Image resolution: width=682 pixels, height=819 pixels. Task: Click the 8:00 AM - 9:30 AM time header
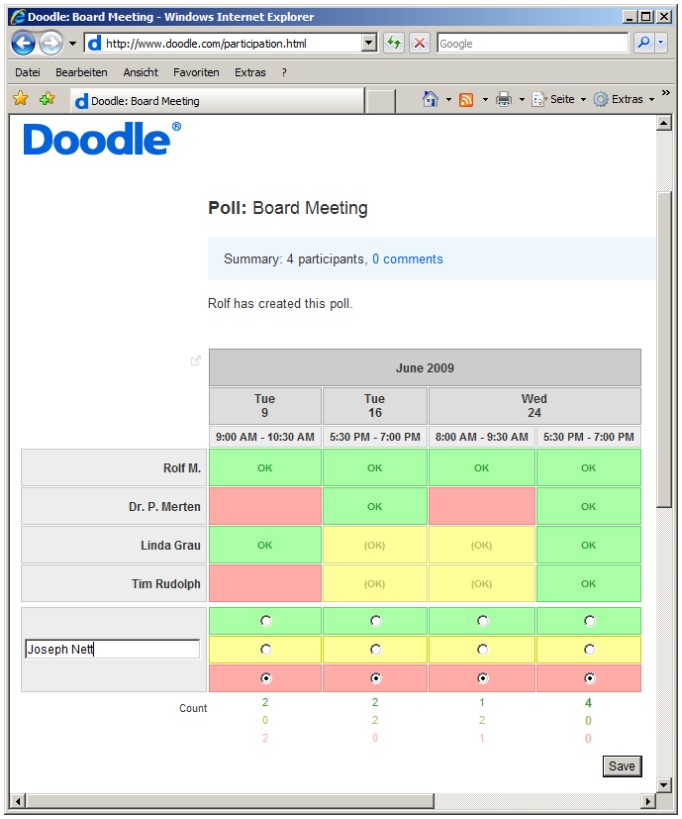click(482, 437)
